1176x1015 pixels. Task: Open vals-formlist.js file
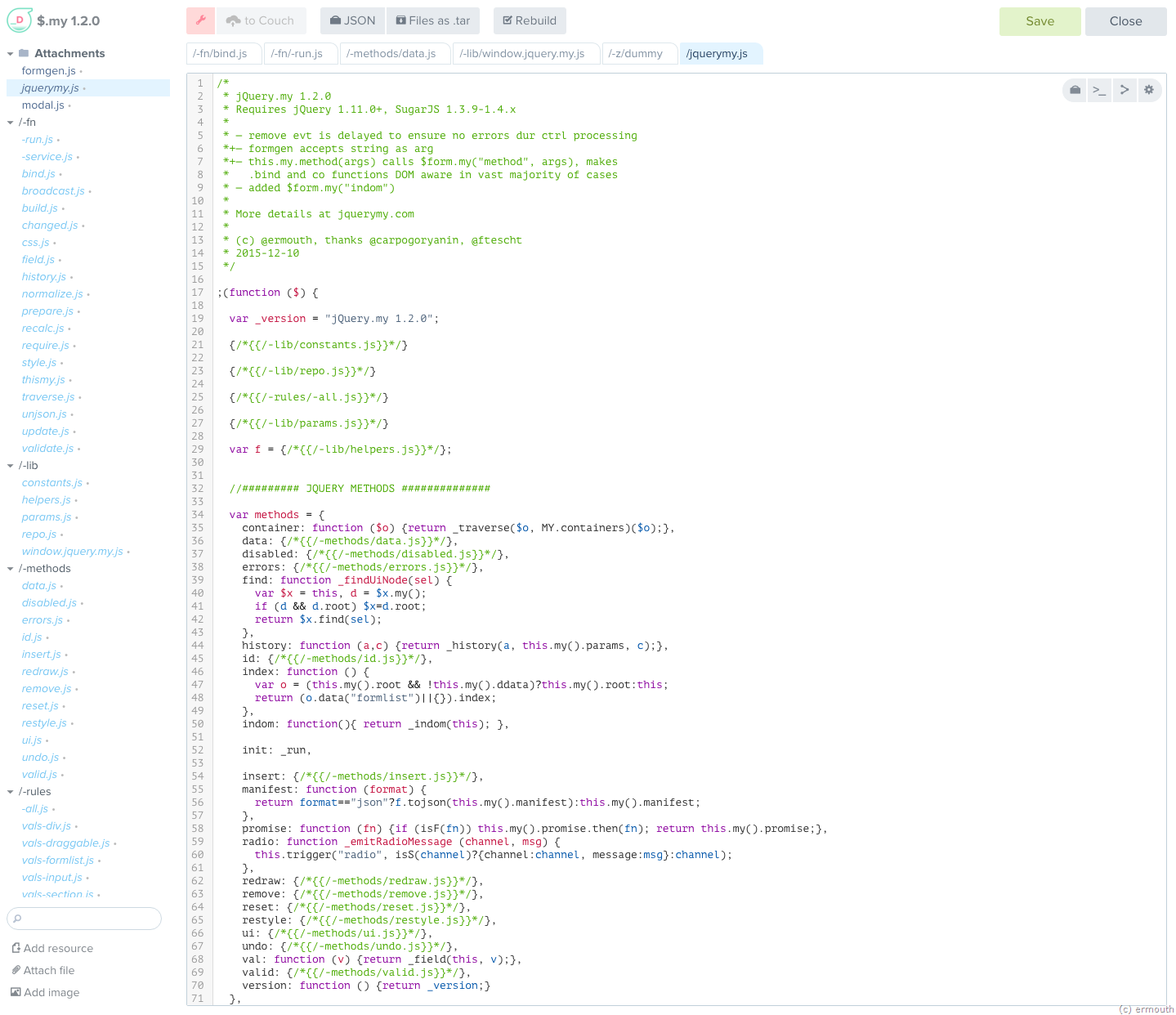pyautogui.click(x=58, y=861)
